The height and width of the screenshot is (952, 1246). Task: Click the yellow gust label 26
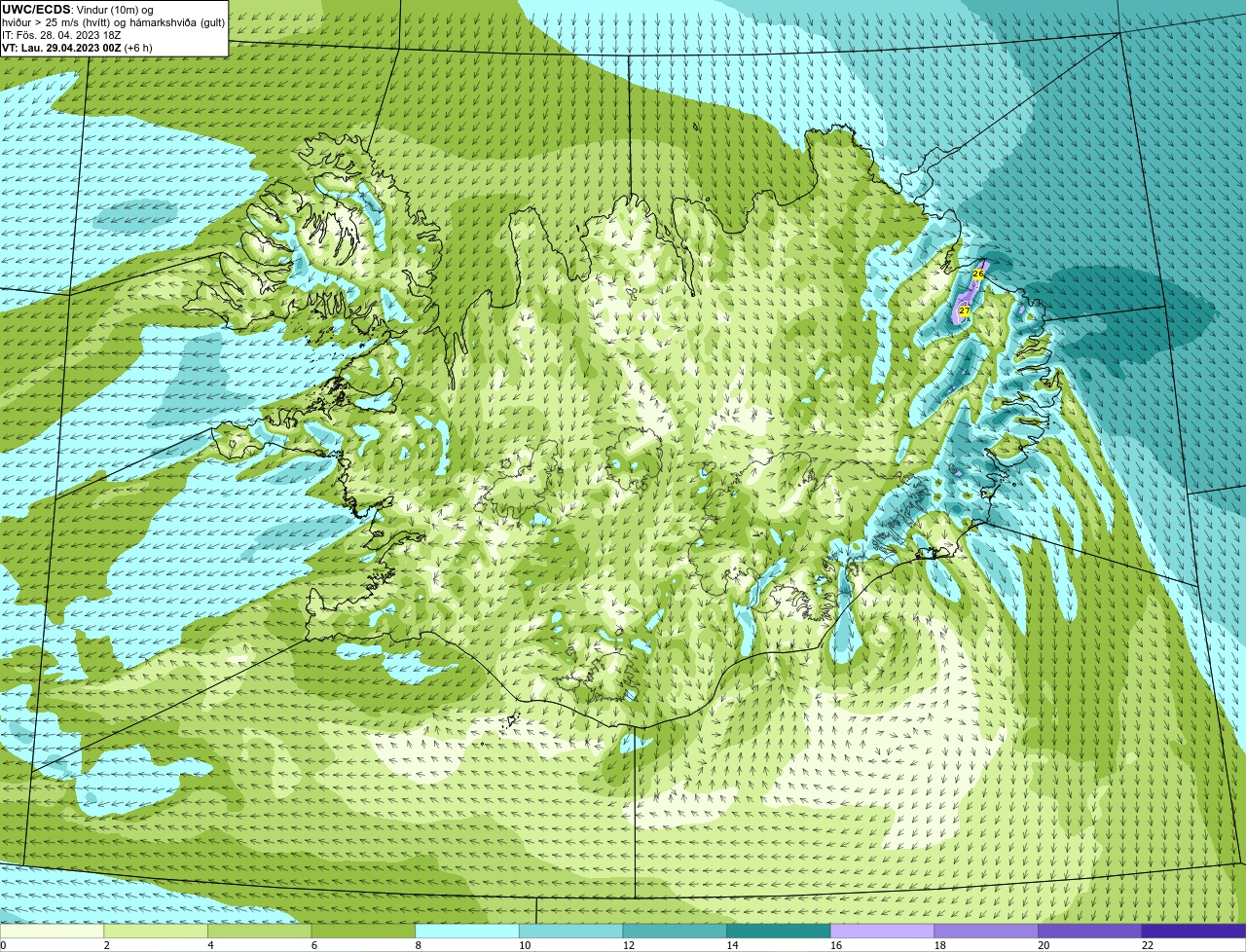(978, 275)
